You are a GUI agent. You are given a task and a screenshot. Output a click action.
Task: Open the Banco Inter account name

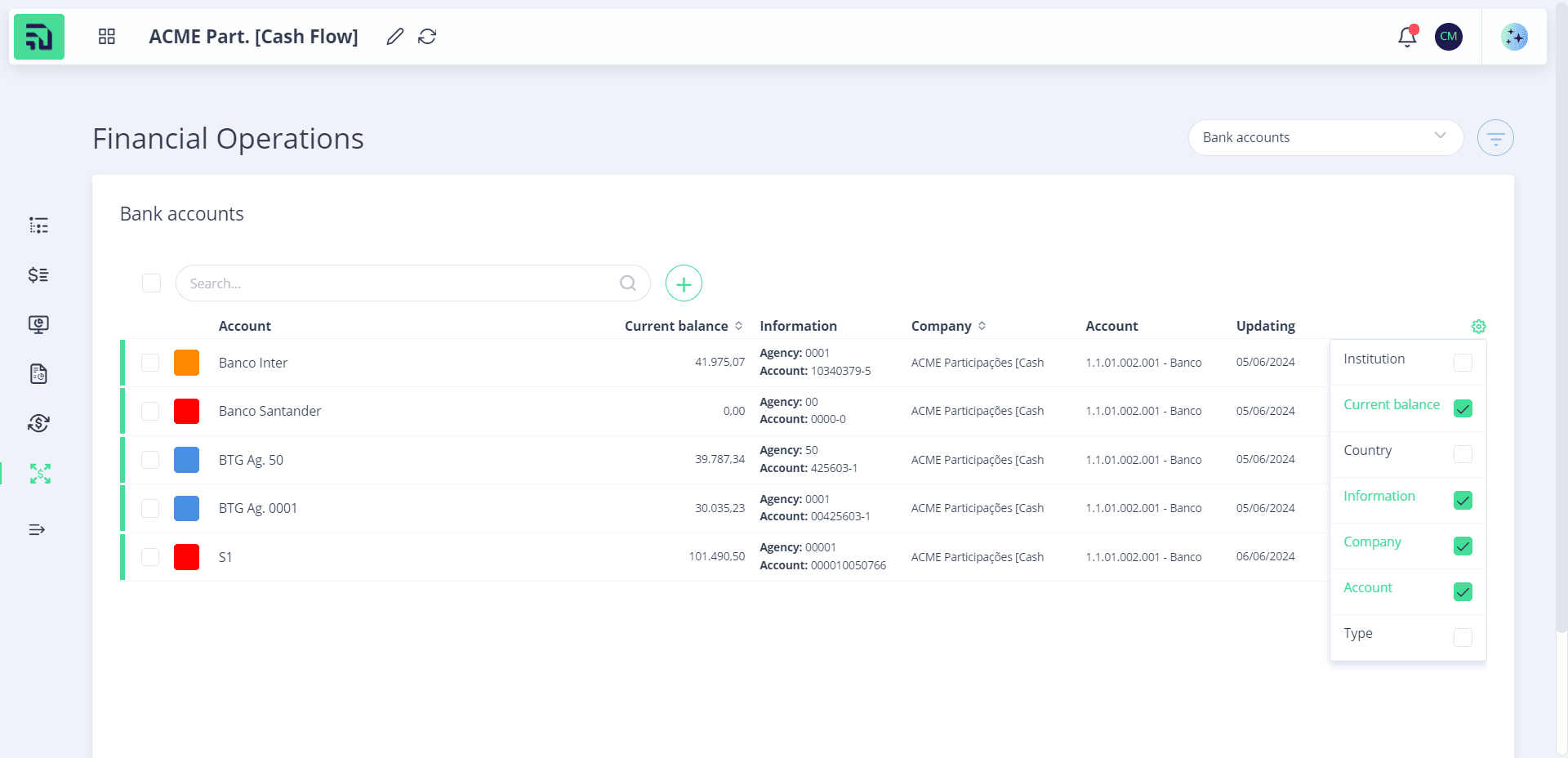coord(253,363)
